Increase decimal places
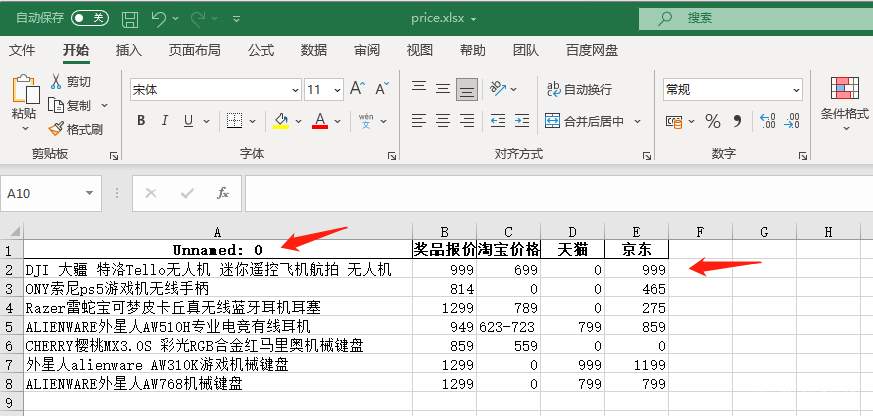The height and width of the screenshot is (416, 873). [x=767, y=121]
